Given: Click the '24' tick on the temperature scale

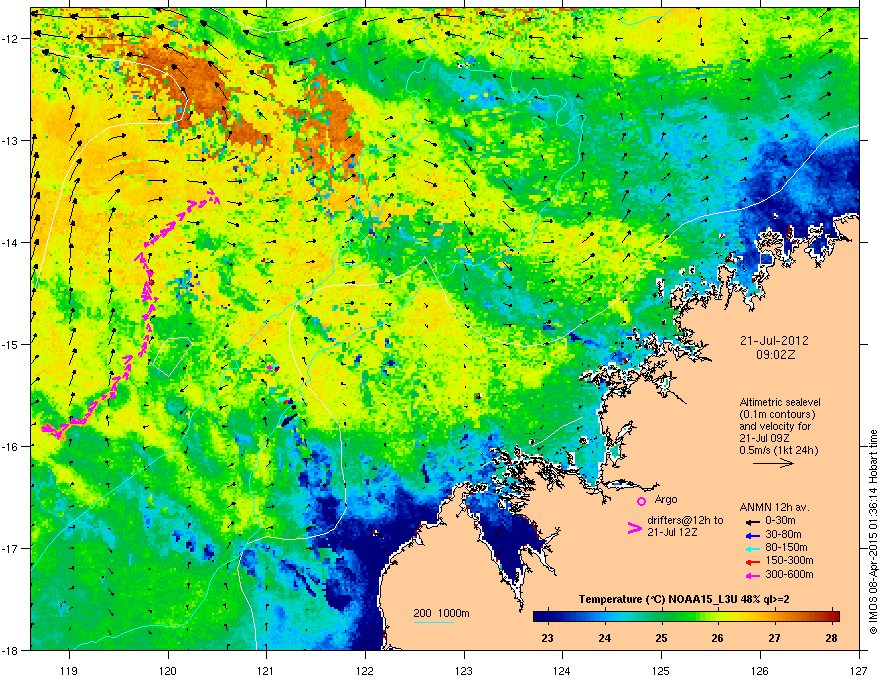Looking at the screenshot, I should tap(604, 638).
